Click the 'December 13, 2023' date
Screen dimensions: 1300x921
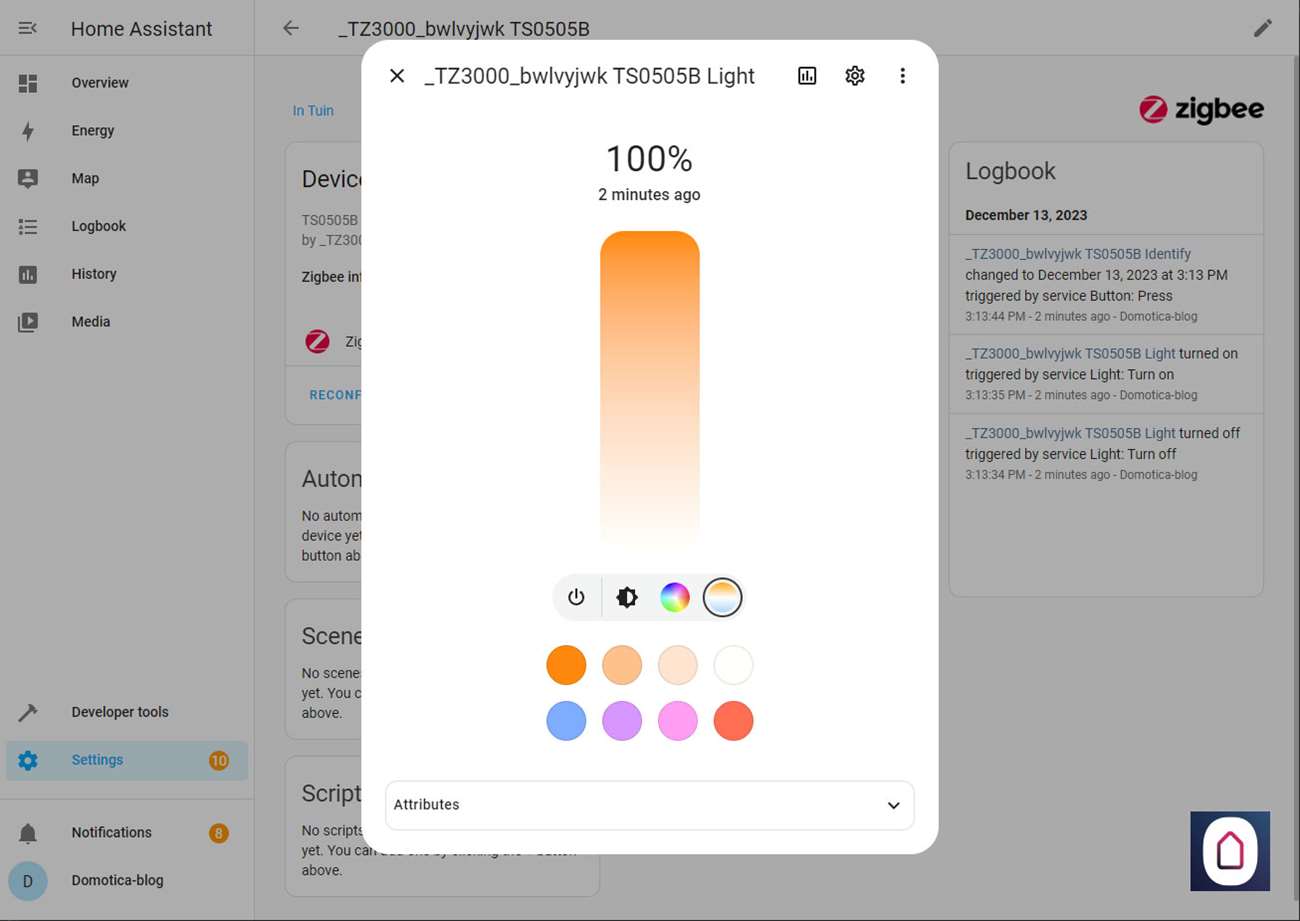coord(1026,215)
